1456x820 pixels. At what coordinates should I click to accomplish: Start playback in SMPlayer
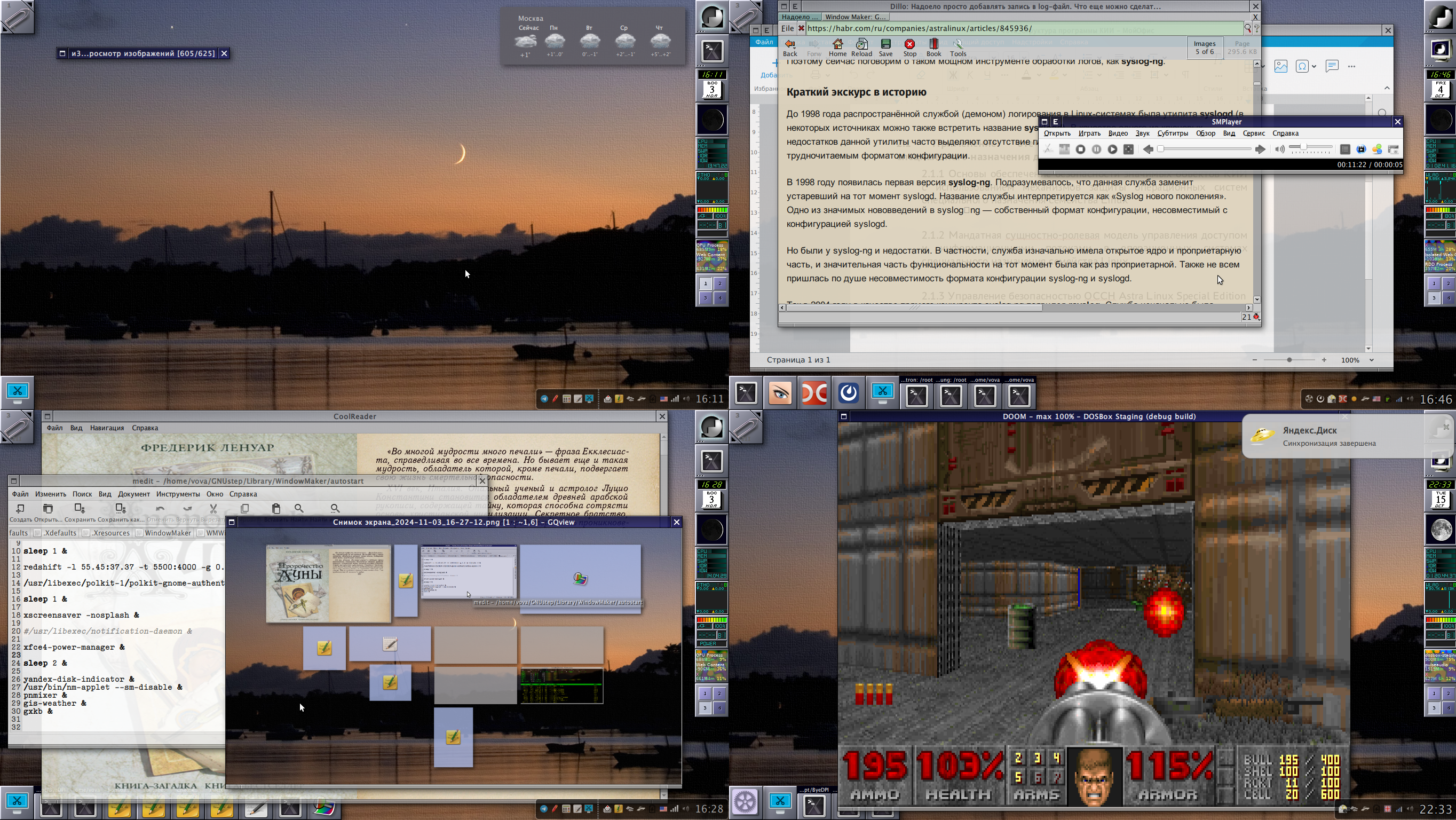click(1112, 149)
